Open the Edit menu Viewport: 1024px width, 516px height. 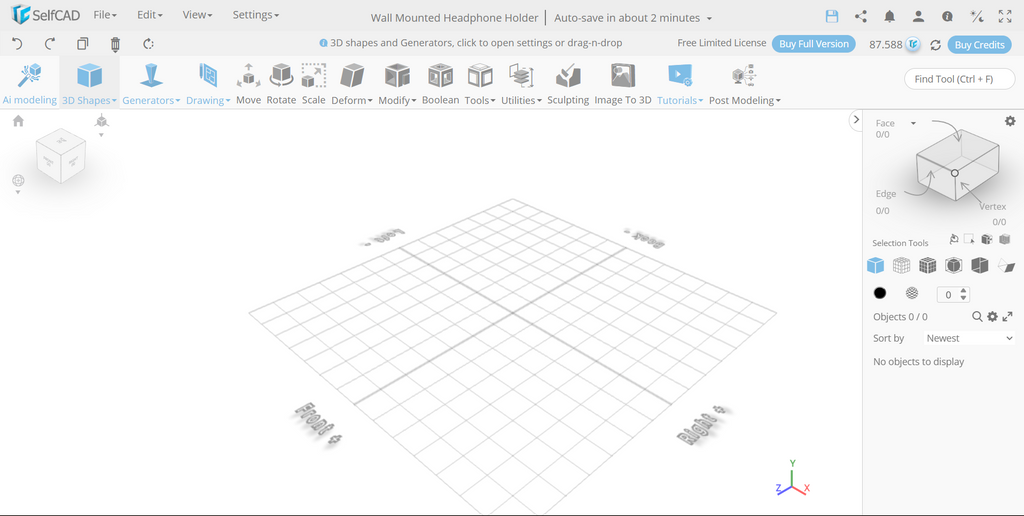point(150,14)
